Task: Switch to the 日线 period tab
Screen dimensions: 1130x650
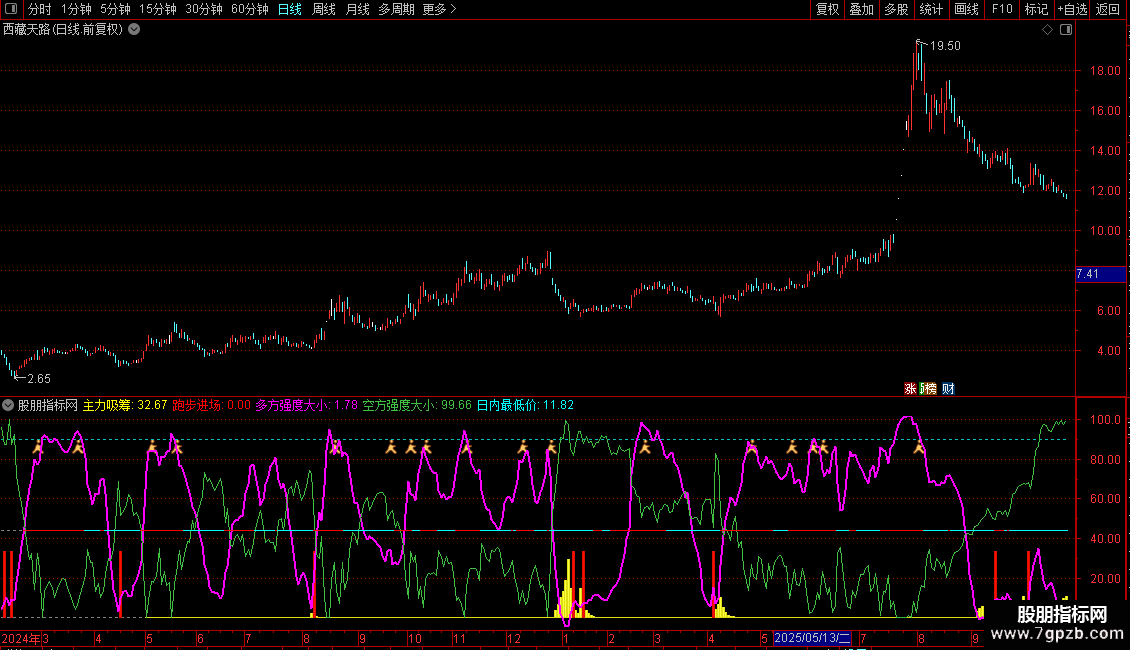Action: 289,10
